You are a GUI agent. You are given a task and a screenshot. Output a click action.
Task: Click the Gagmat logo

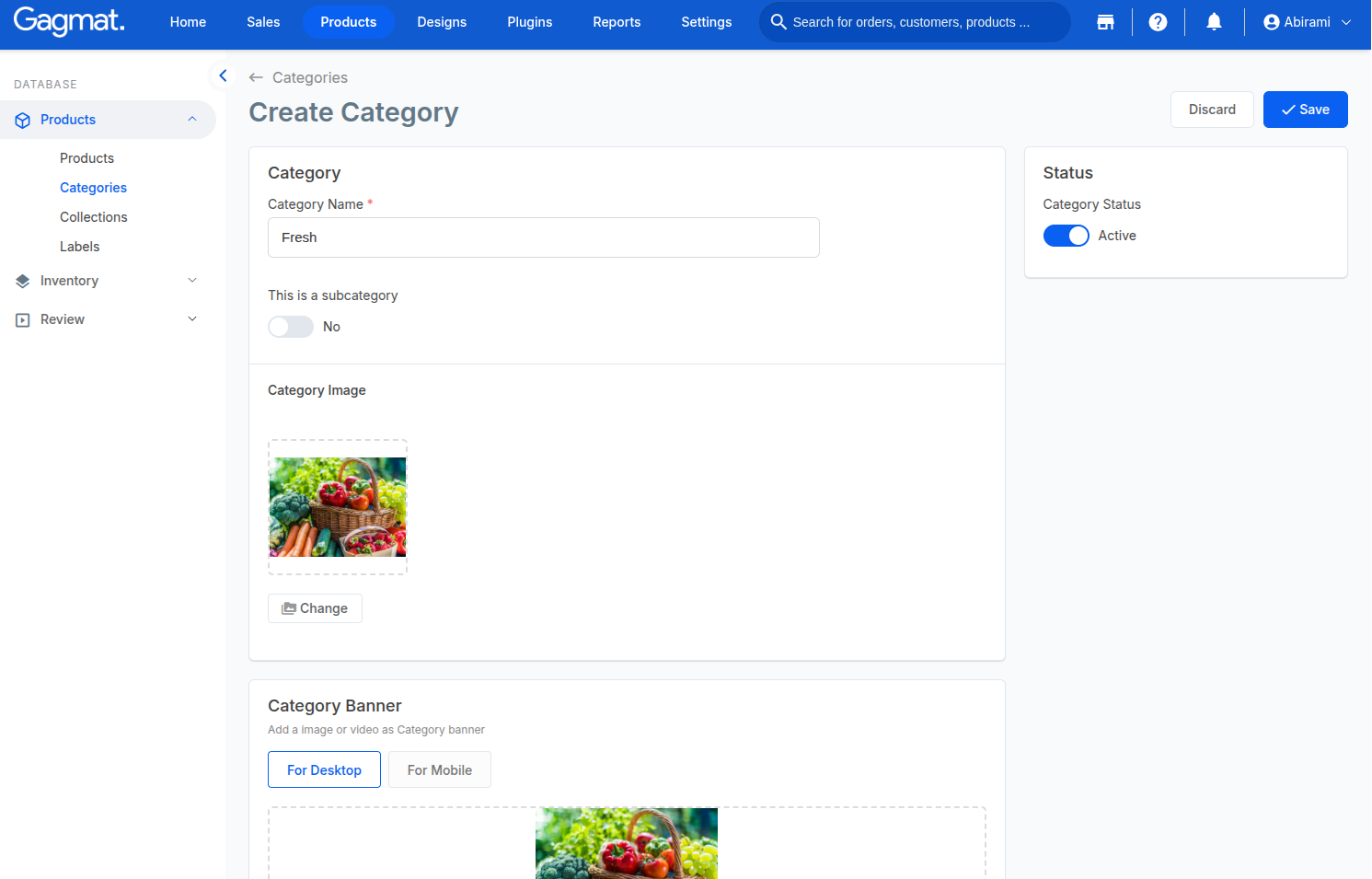(69, 21)
